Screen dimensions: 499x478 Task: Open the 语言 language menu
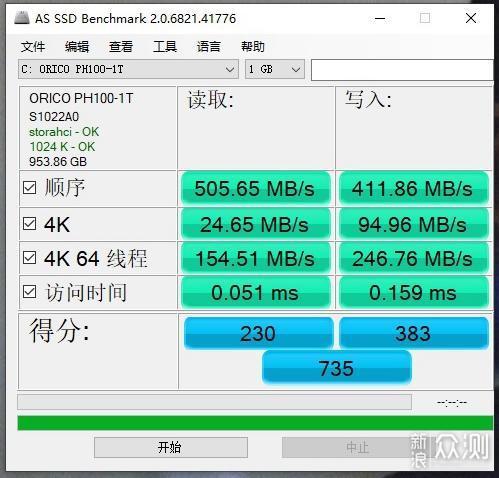209,46
